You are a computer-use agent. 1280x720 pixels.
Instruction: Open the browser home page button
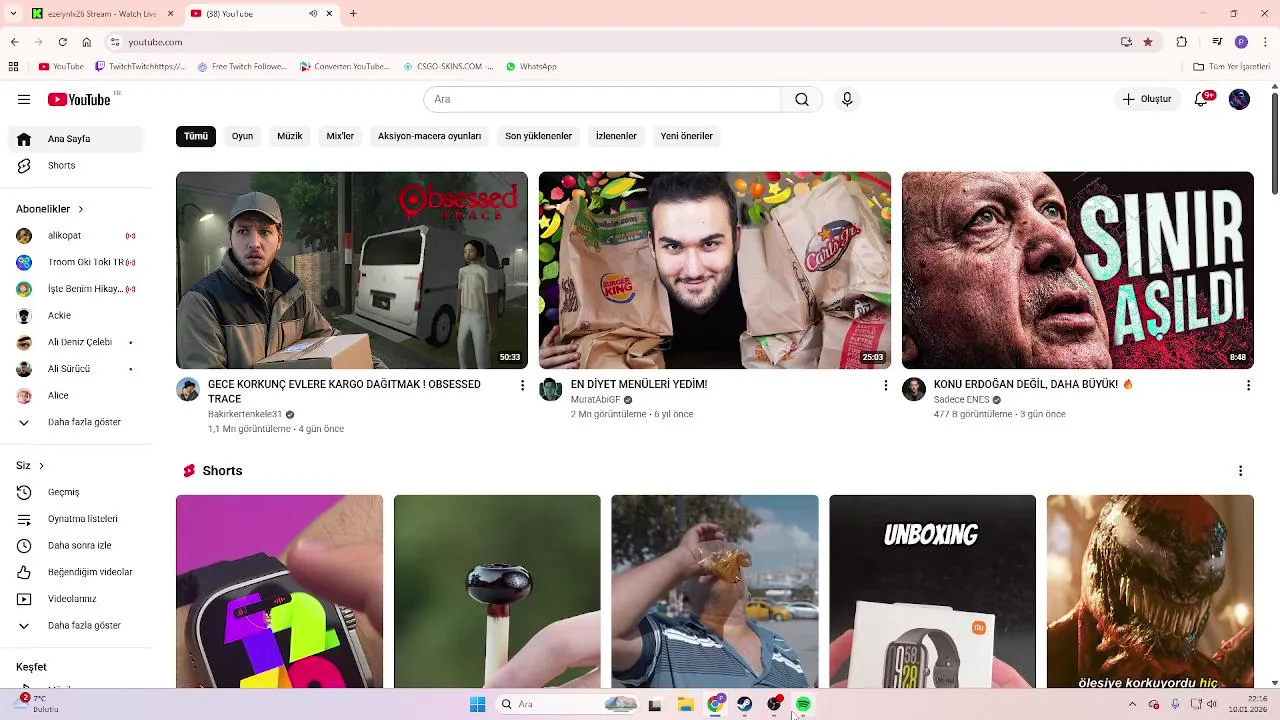pyautogui.click(x=87, y=42)
